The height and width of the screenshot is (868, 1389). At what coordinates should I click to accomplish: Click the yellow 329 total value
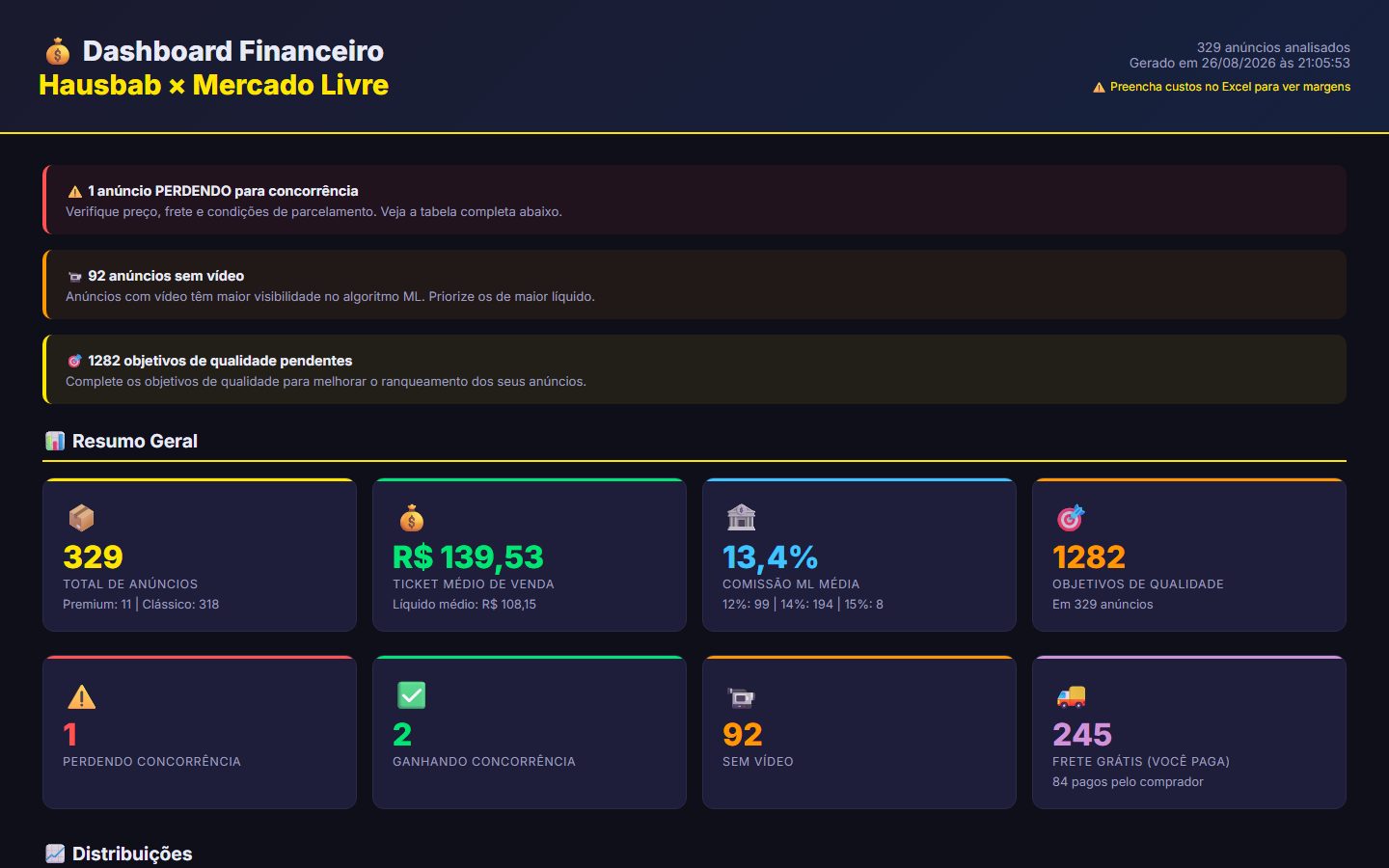click(x=93, y=556)
